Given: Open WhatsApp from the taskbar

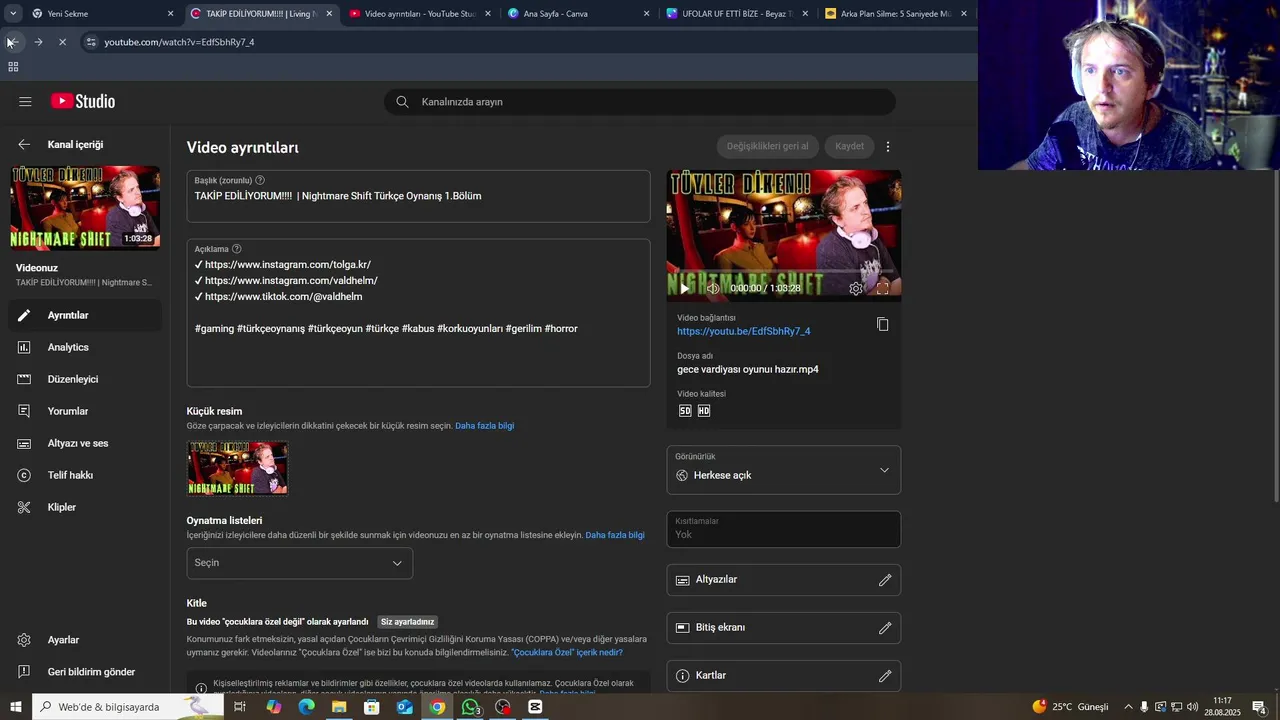Looking at the screenshot, I should click(x=470, y=706).
